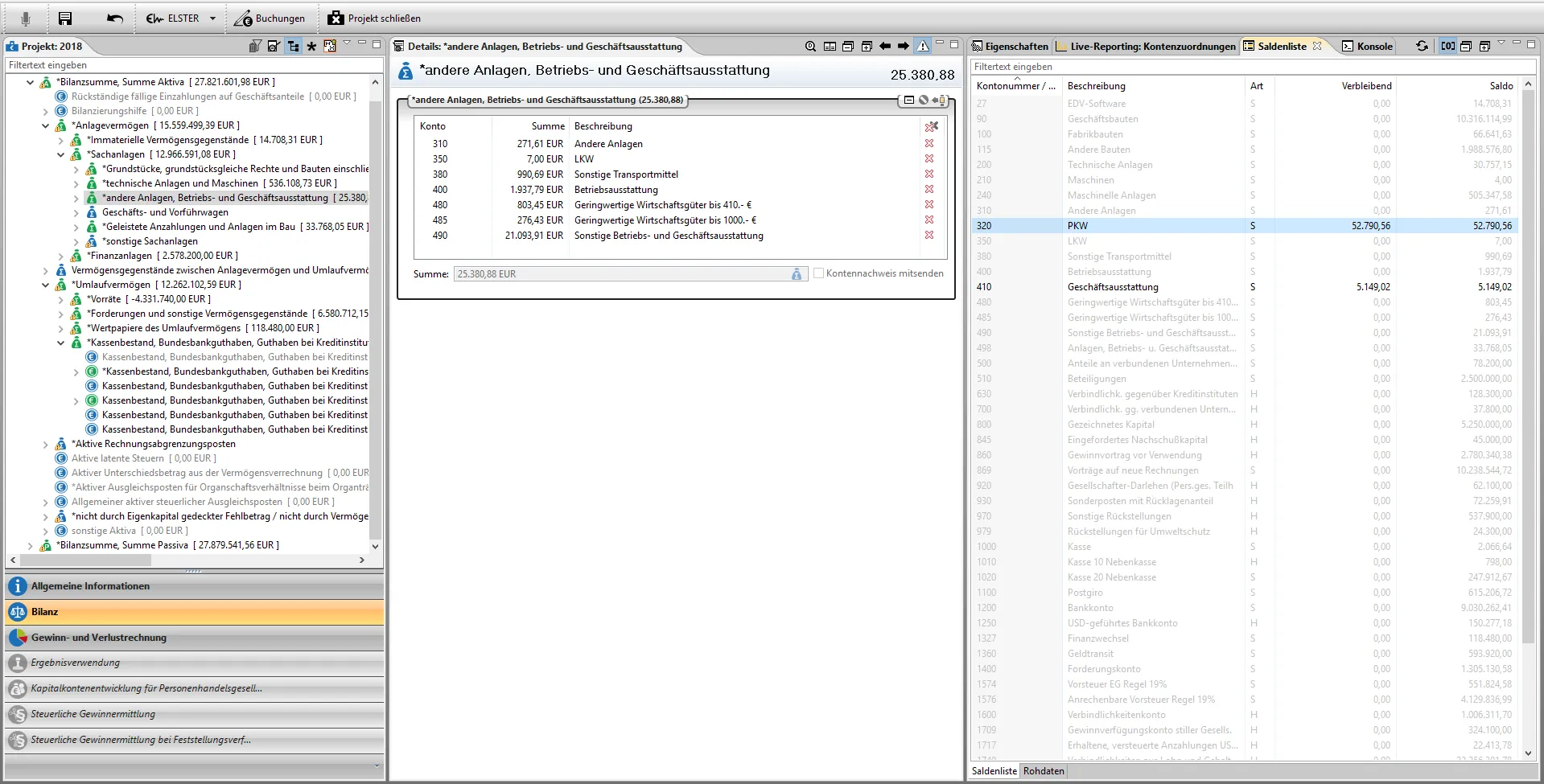Close the Saldenliste tab
Viewport: 1544px width, 784px height.
point(1317,46)
